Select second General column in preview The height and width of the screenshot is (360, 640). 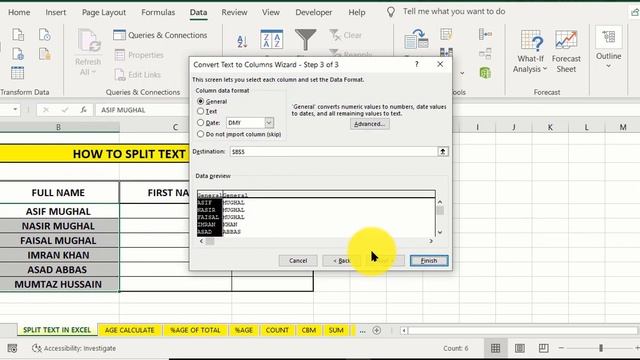click(235, 195)
